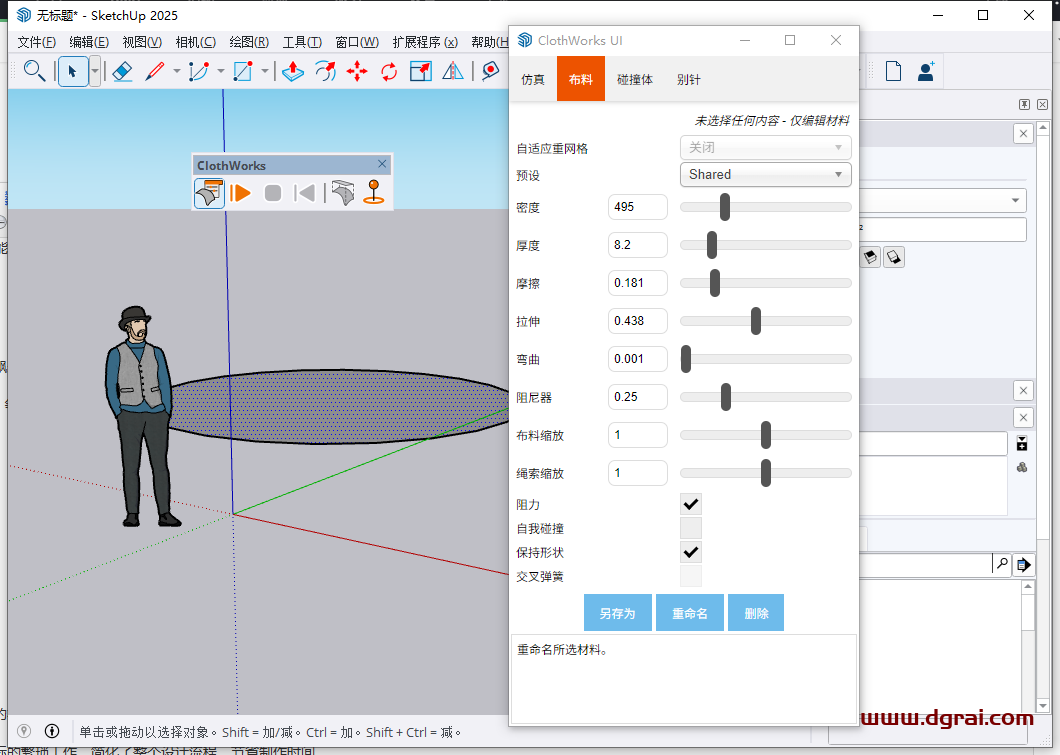Click the Flip mirror tool
The image size is (1060, 755).
pyautogui.click(x=453, y=71)
